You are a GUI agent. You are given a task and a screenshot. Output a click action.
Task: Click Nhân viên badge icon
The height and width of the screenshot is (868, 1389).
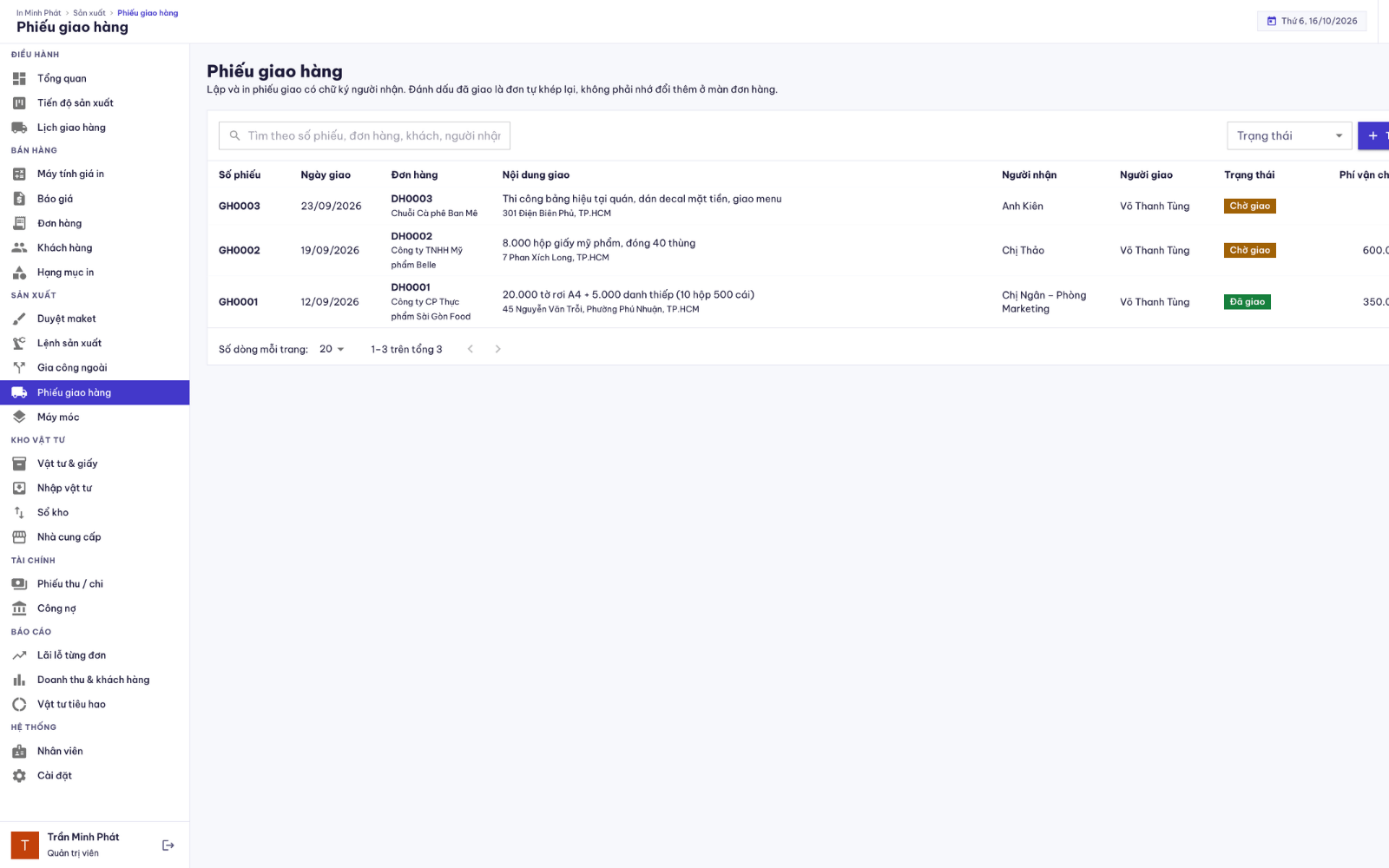(x=19, y=751)
